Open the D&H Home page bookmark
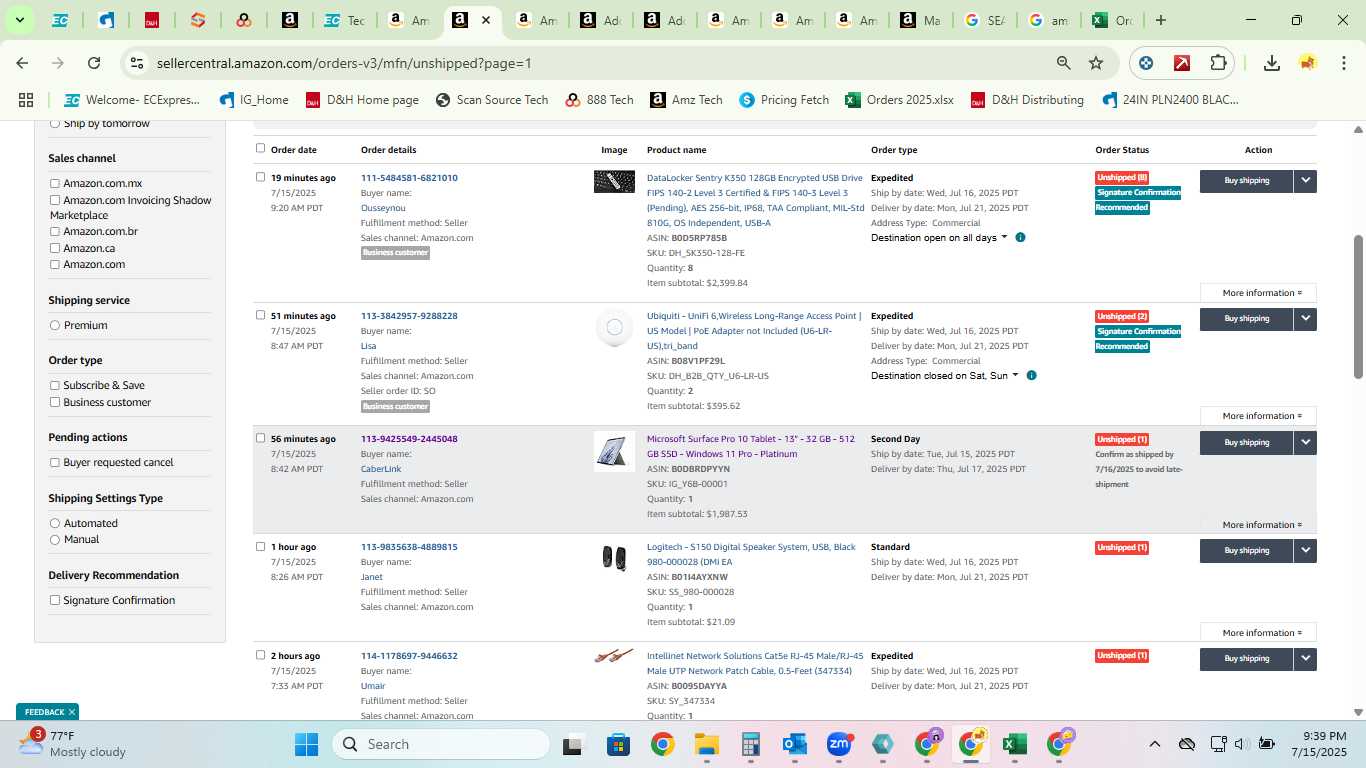 pyautogui.click(x=362, y=100)
